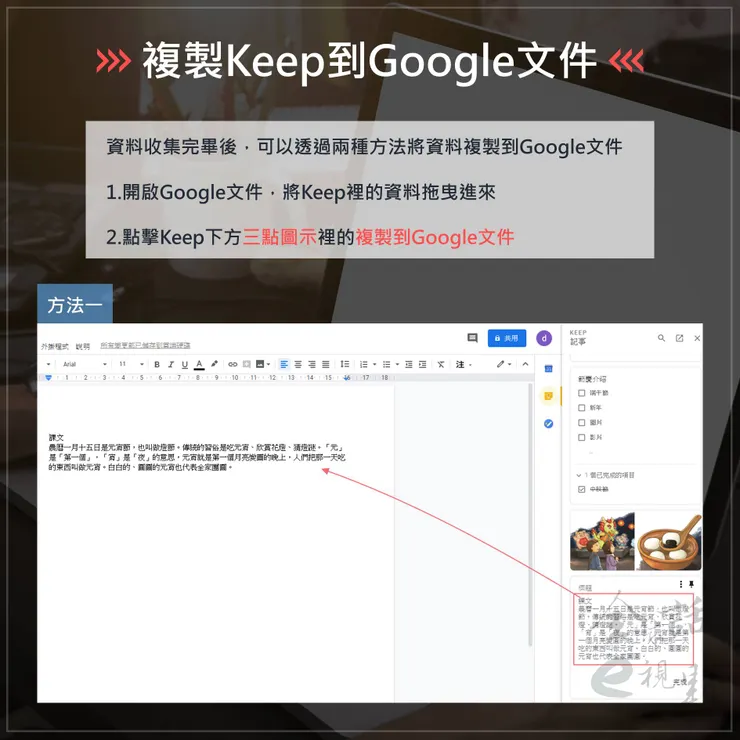Toggle bold formatting in Docs toolbar

(x=157, y=364)
